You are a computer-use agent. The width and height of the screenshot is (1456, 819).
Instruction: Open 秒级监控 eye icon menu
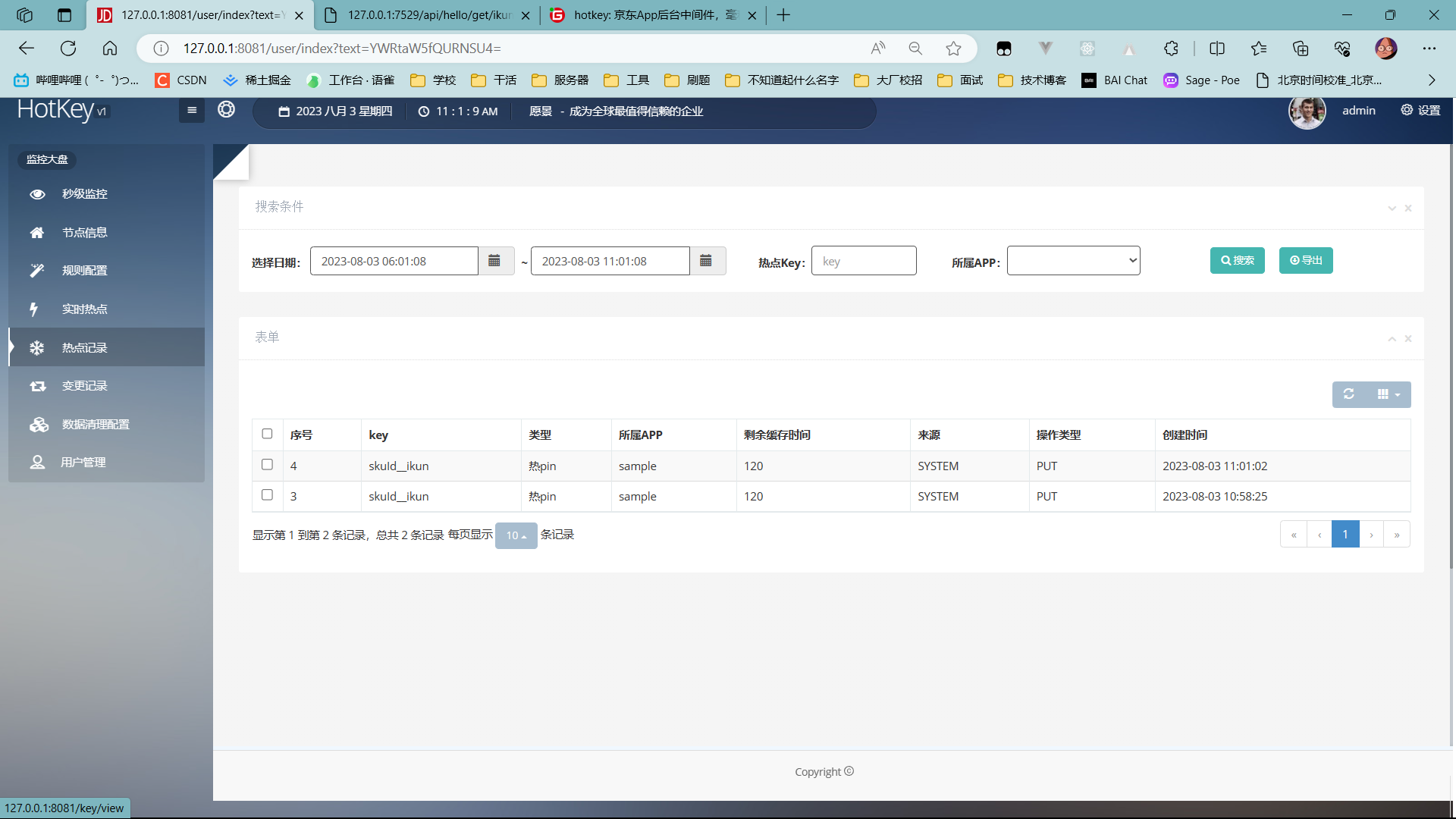click(37, 194)
